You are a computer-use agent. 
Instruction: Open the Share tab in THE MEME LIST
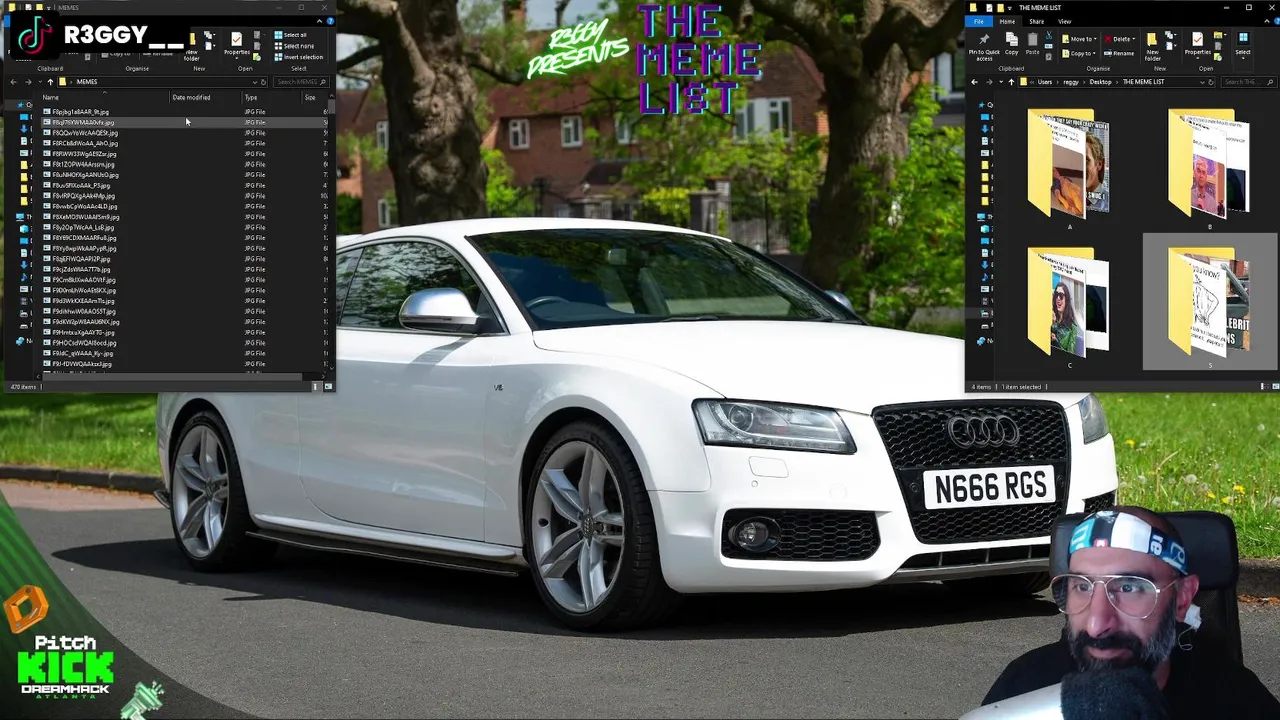1036,21
